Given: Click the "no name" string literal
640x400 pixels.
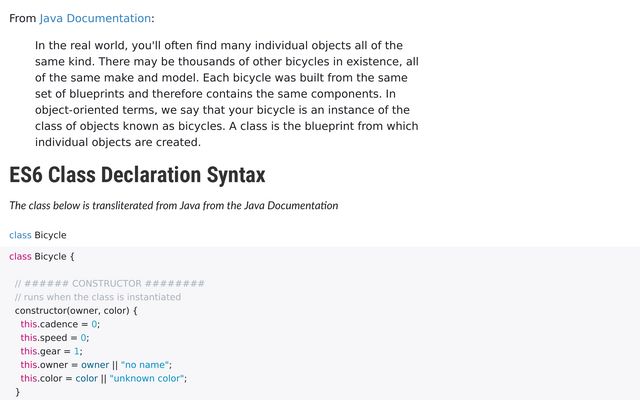Looking at the screenshot, I should pos(145,364).
